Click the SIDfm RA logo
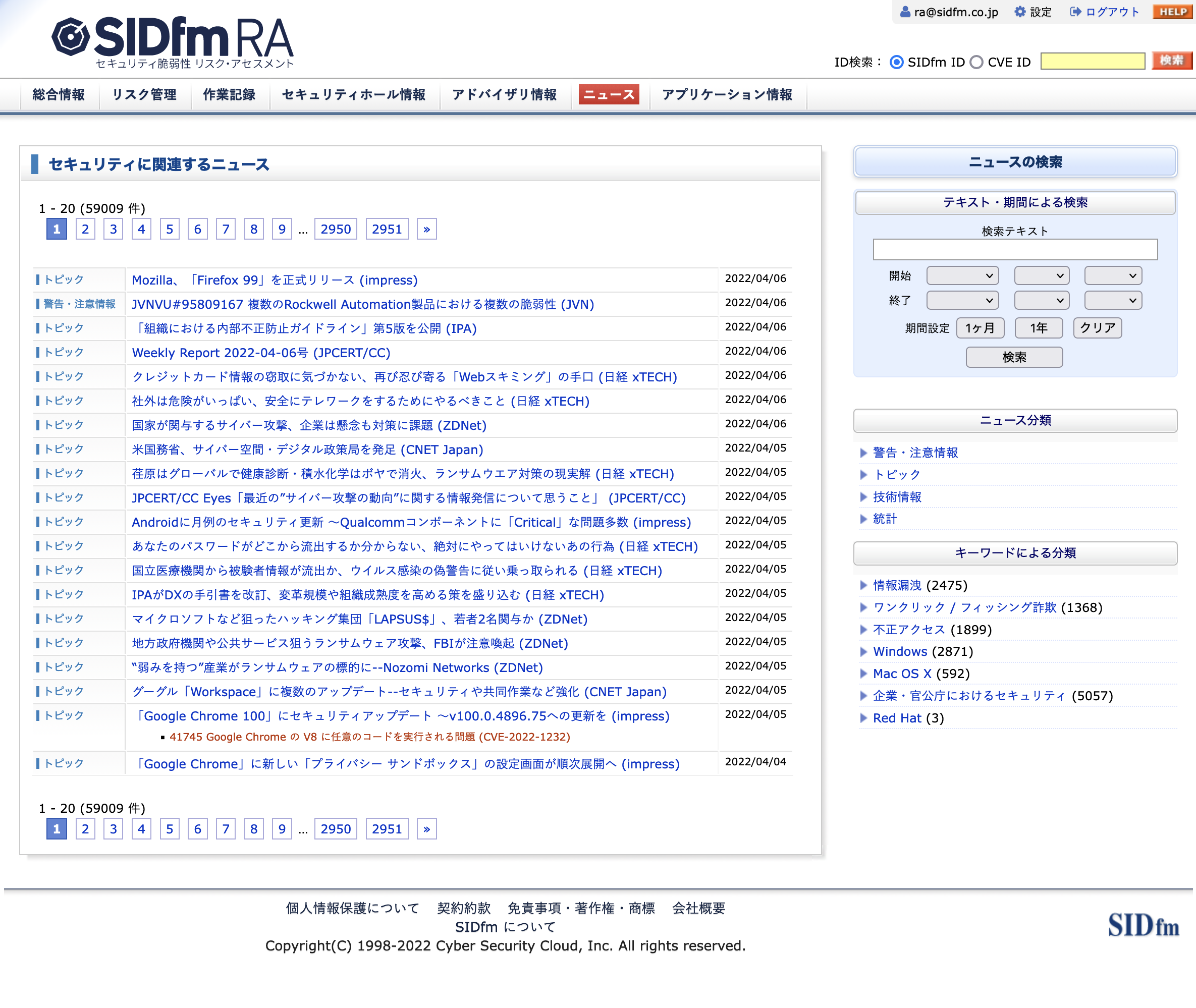1196x1008 pixels. point(173,42)
